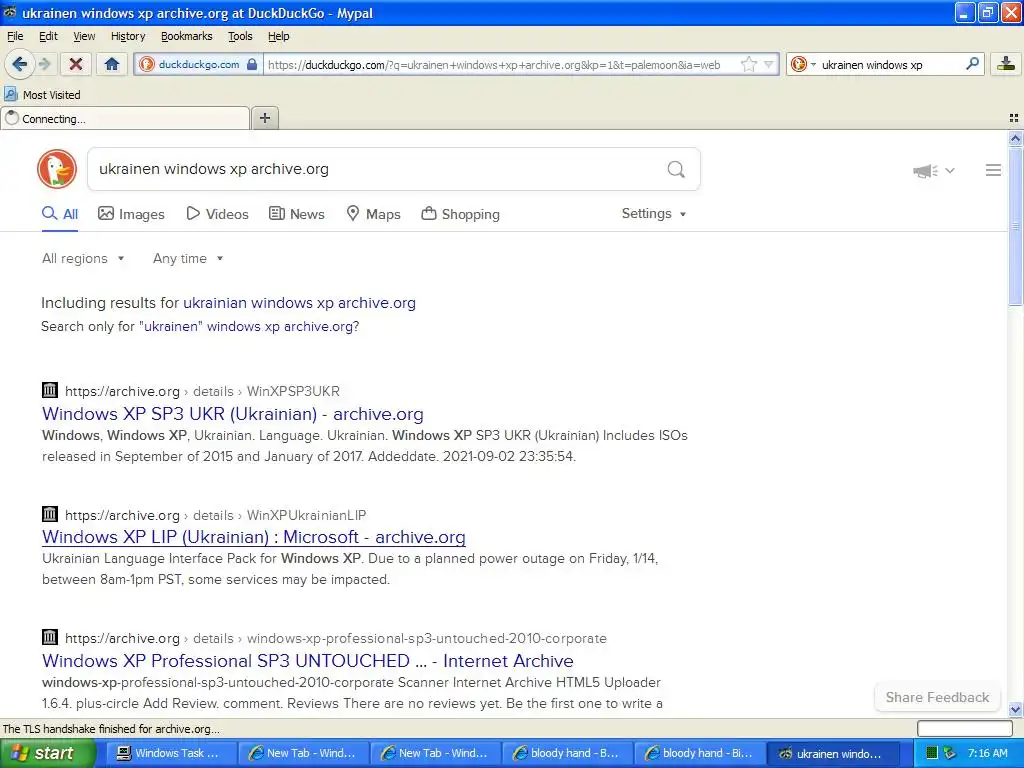The width and height of the screenshot is (1024, 768).
Task: Show all tabs list icon
Action: (x=1014, y=118)
